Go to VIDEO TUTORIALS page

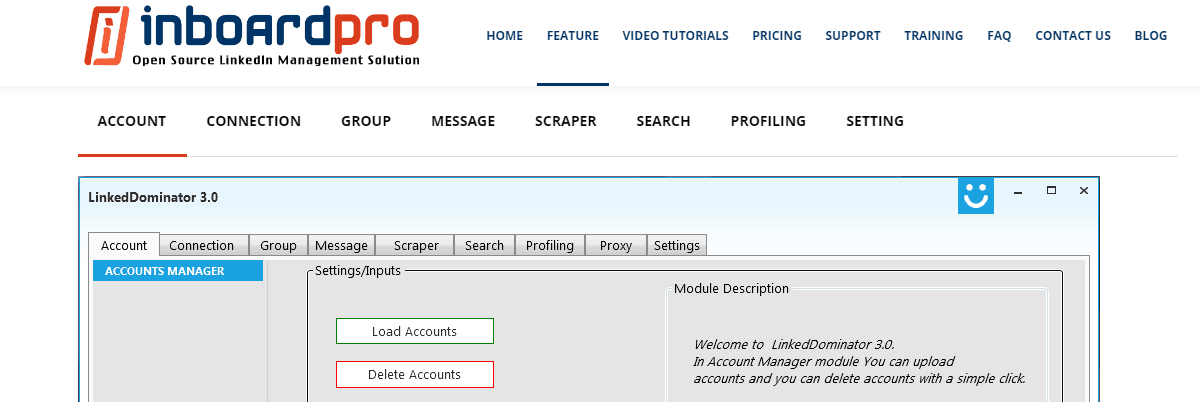coord(675,36)
